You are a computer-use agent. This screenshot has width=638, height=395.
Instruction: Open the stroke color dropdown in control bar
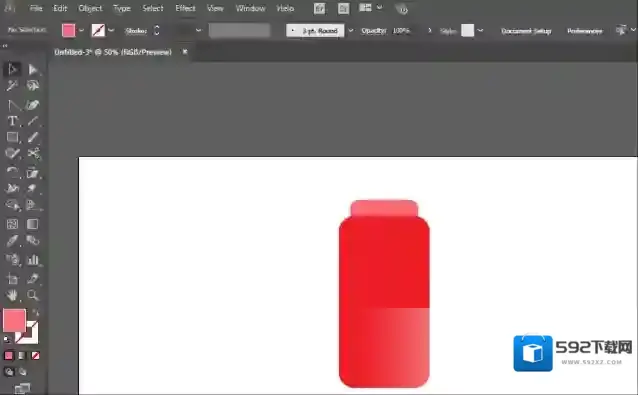[x=111, y=31]
